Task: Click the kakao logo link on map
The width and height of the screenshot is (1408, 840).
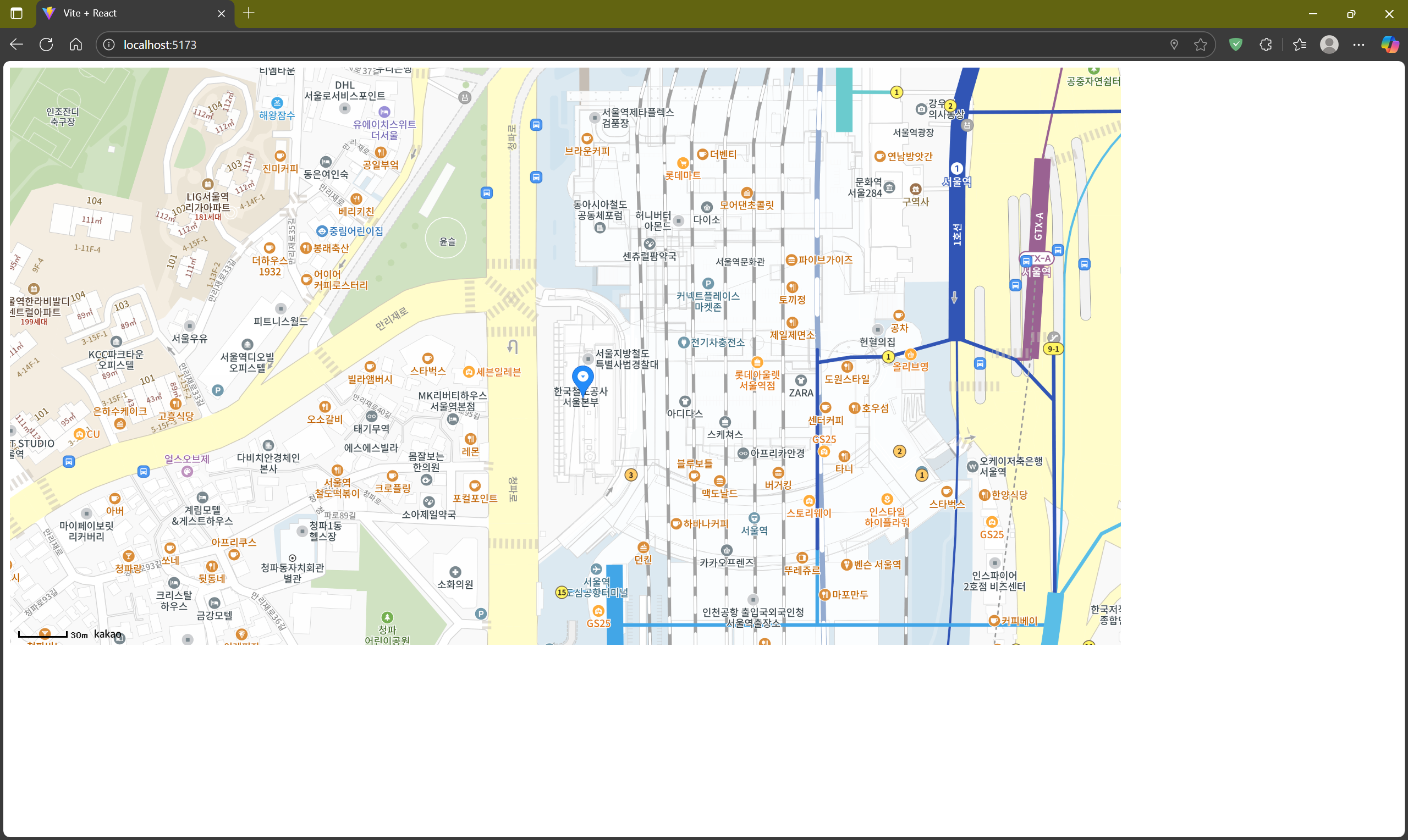Action: pos(108,634)
